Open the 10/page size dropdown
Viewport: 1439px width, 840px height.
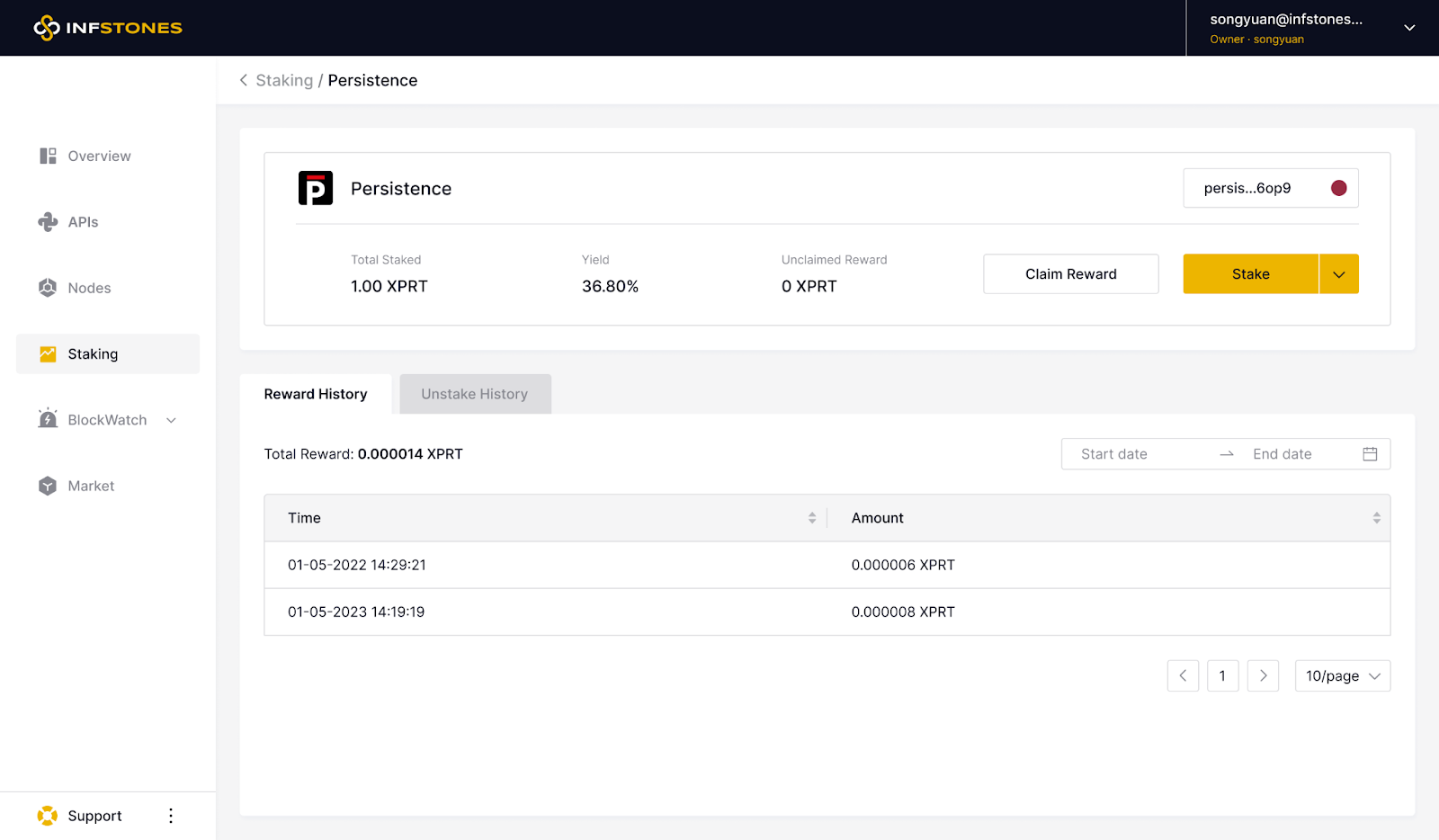pyautogui.click(x=1343, y=675)
